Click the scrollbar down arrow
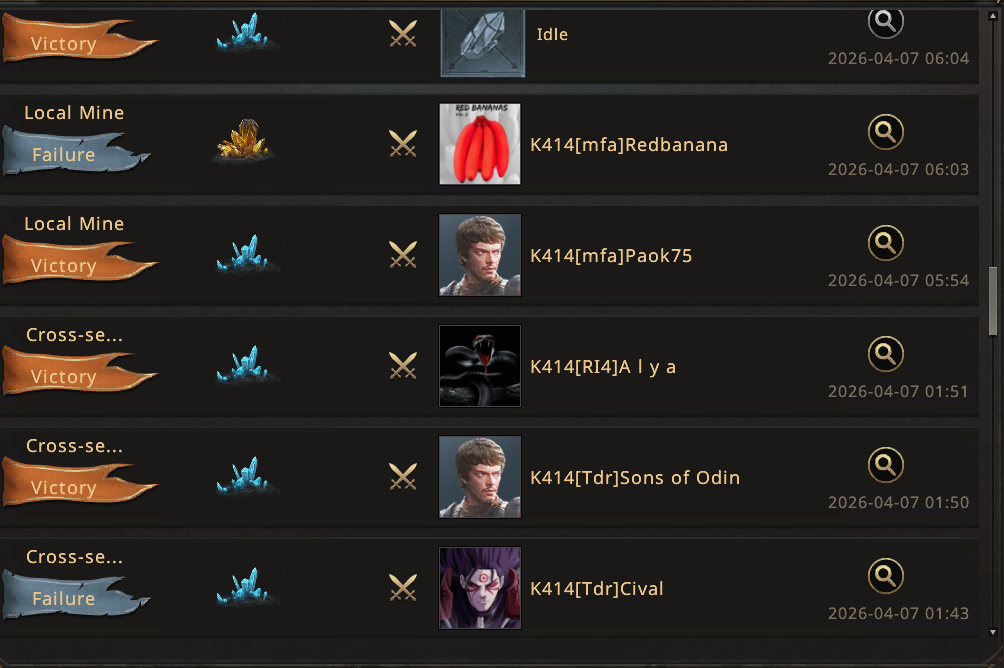This screenshot has height=668, width=1004. pos(993,632)
